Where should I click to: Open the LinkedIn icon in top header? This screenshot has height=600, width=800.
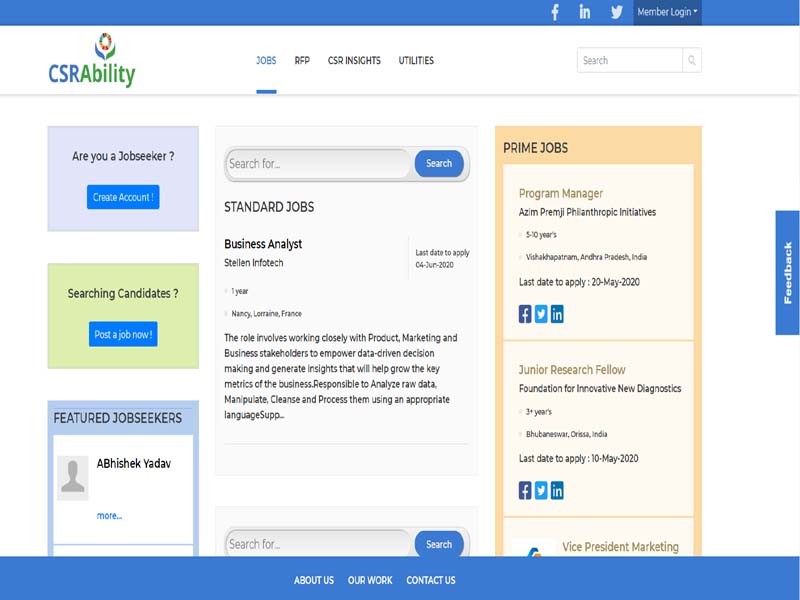(x=585, y=12)
